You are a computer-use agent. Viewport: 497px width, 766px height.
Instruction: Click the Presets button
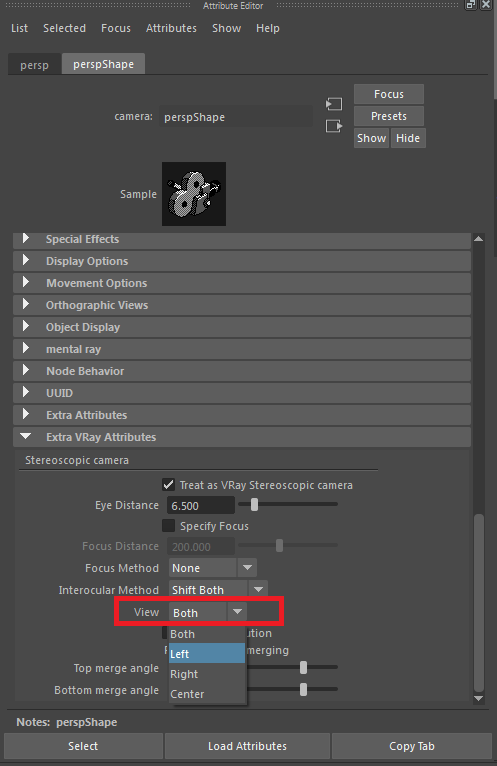coord(389,116)
